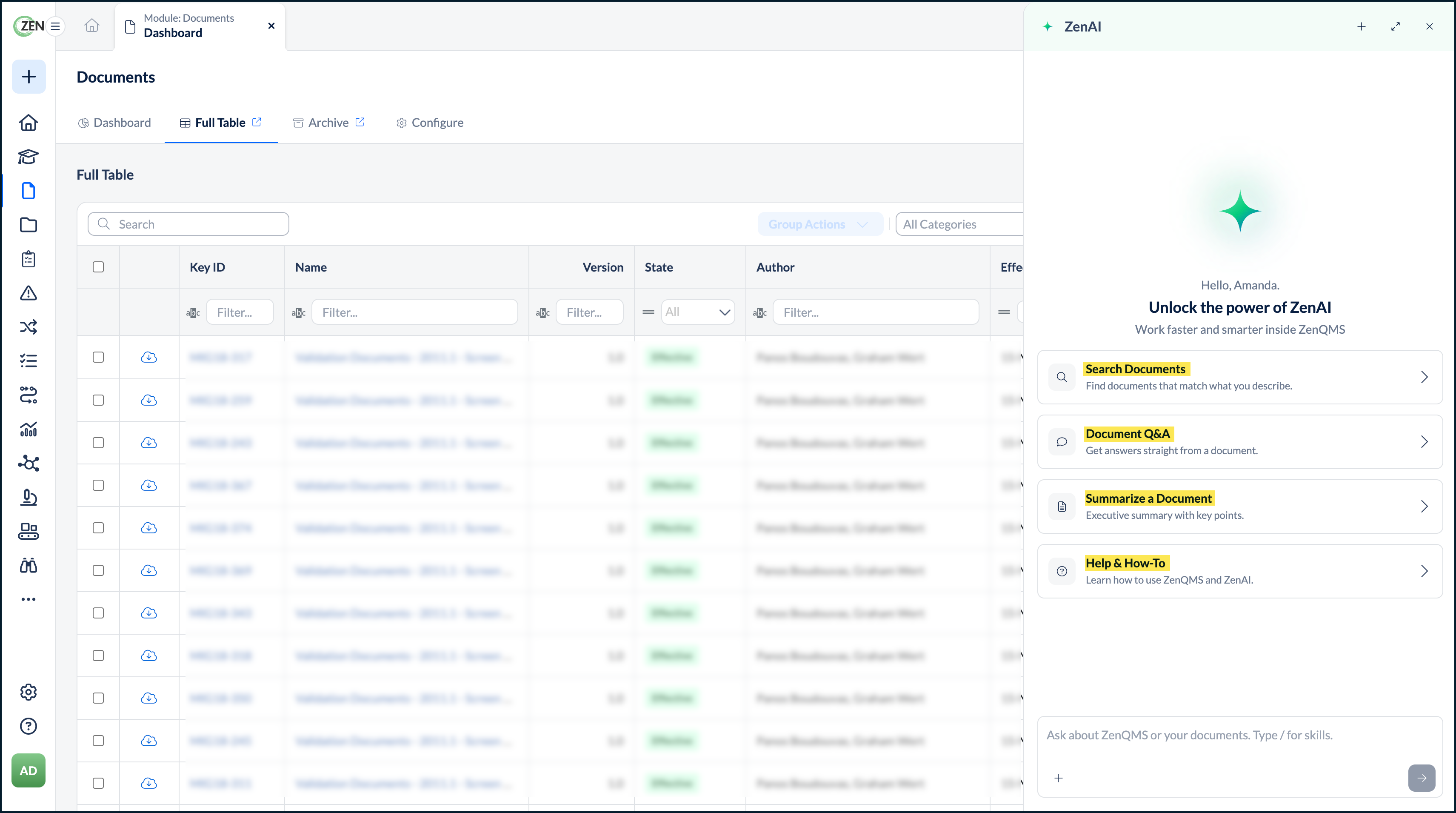1456x813 pixels.
Task: Open the AD user avatar menu
Action: pos(28,770)
